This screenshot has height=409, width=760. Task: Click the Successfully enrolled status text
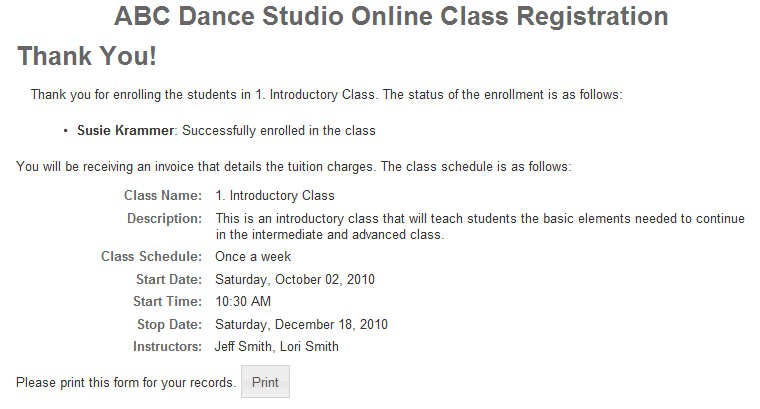pos(279,130)
